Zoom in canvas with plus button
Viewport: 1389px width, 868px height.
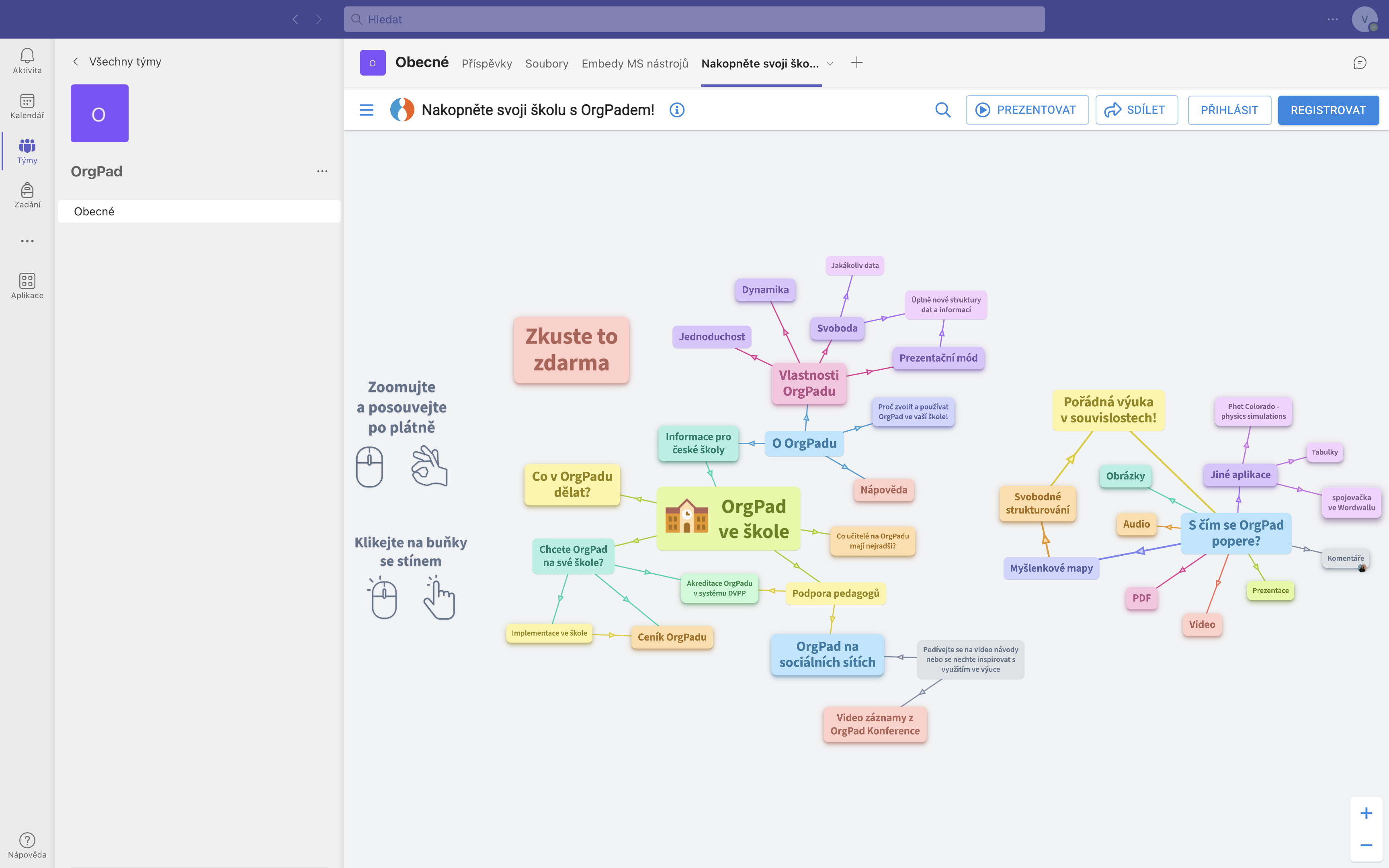[x=1366, y=813]
